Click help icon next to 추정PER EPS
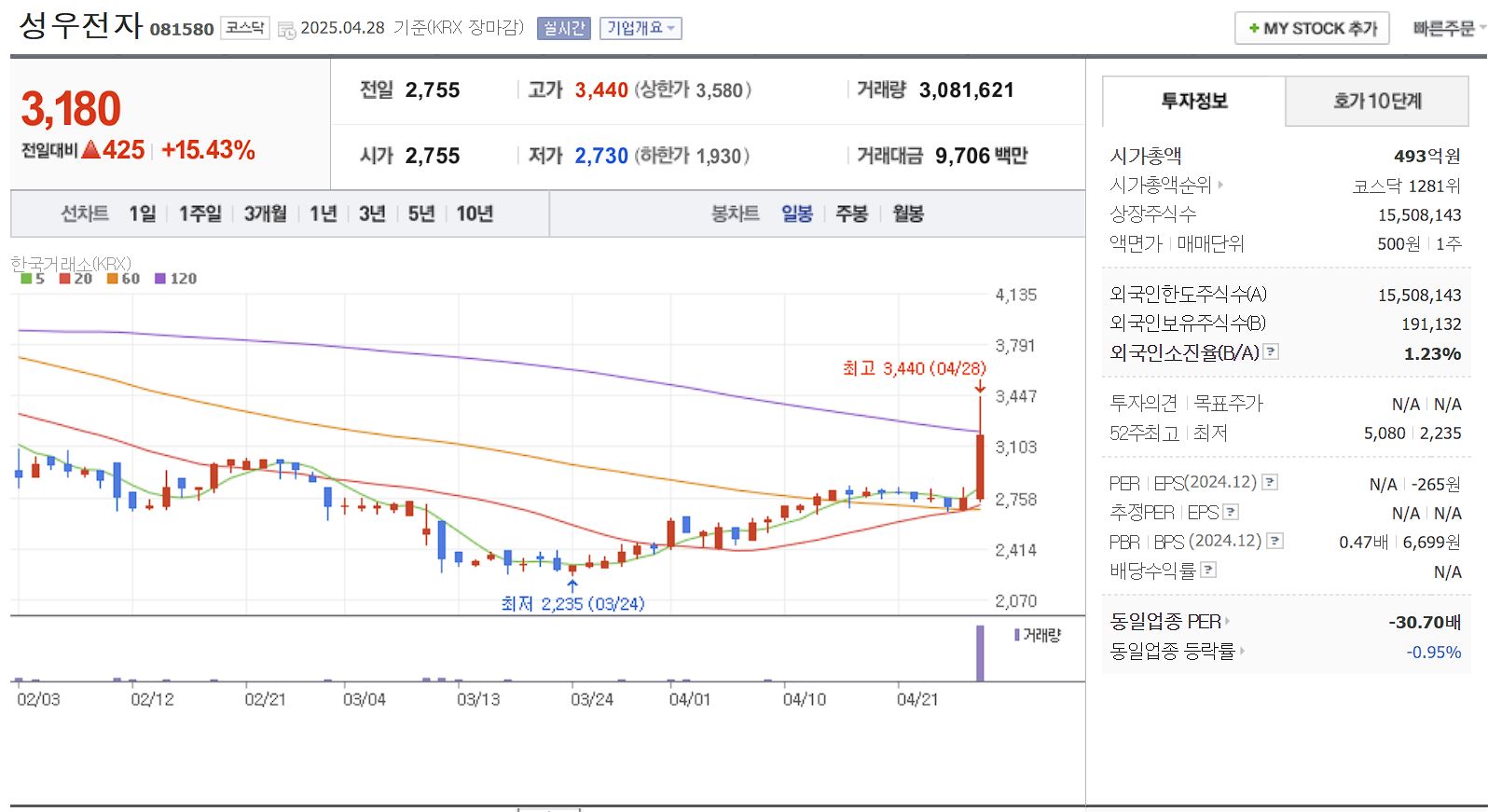 point(1231,512)
